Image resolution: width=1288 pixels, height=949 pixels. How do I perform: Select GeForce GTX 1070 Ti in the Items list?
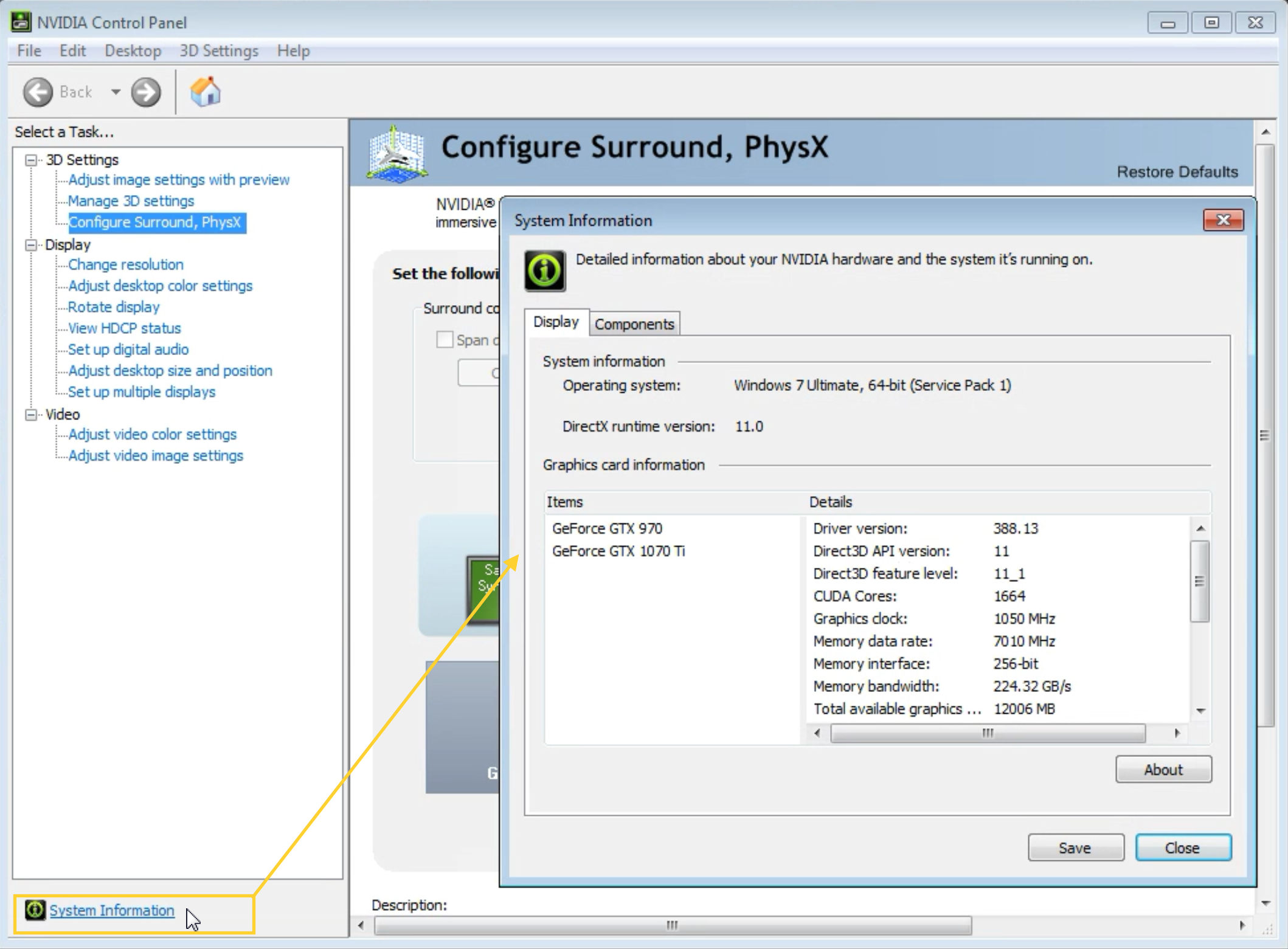[618, 551]
